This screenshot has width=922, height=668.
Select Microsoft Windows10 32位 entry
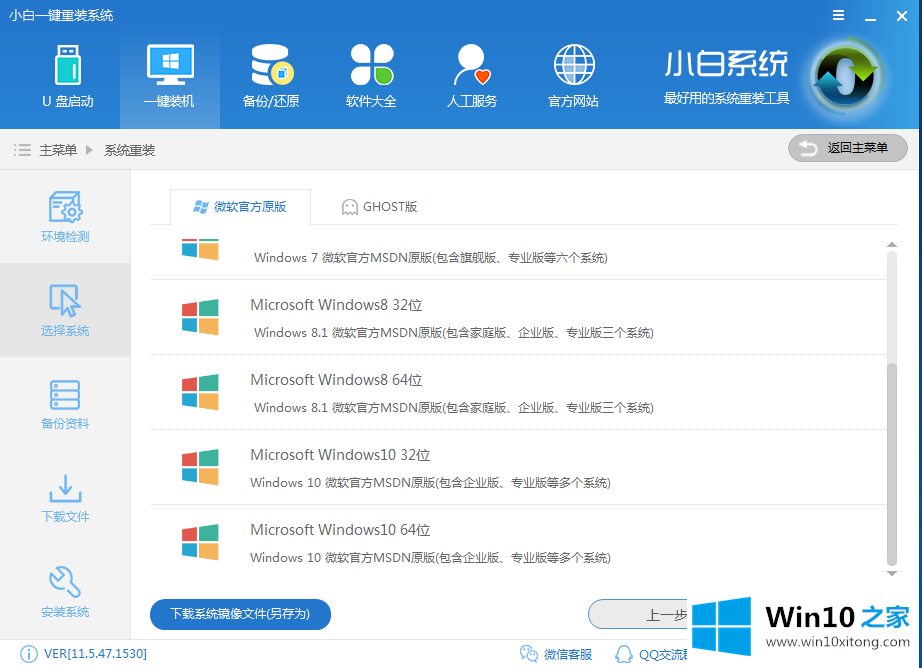[x=518, y=467]
